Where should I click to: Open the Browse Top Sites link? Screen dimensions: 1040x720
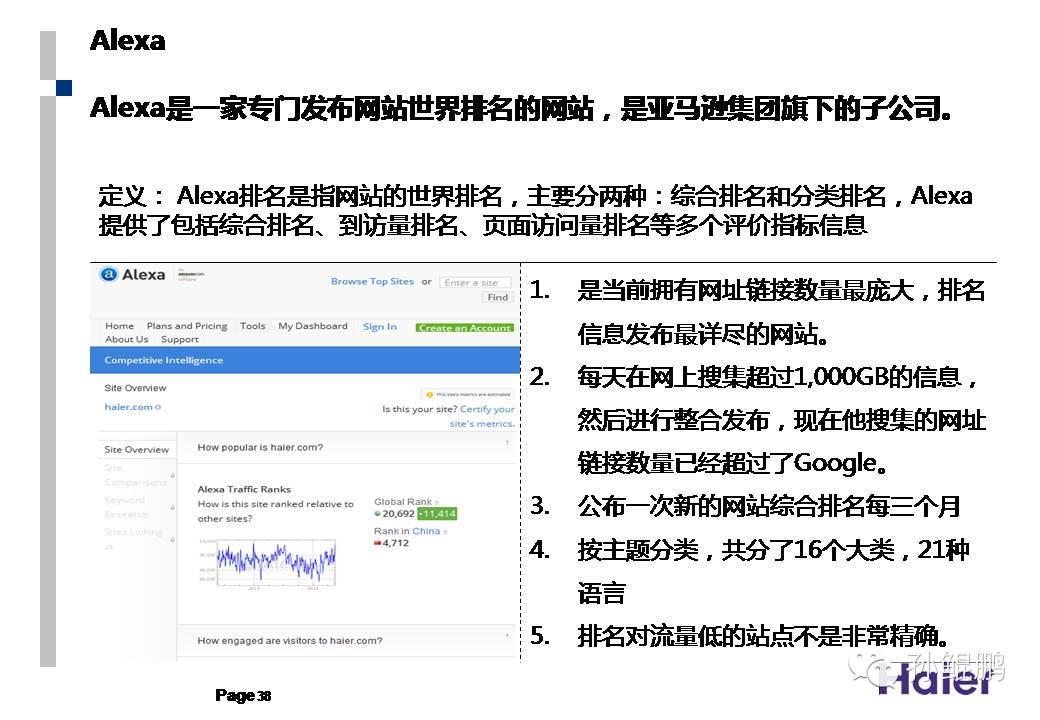pos(372,281)
